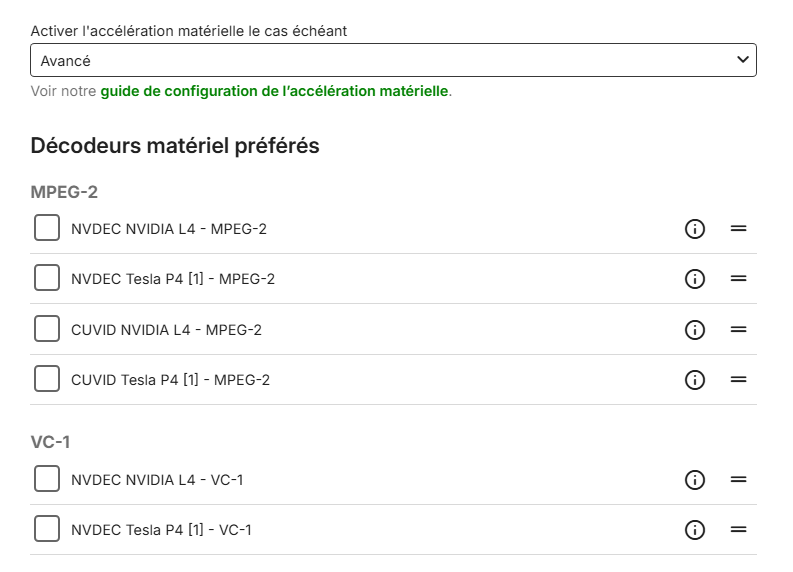Viewport: 793px width, 572px height.
Task: Open info for NVDEC Tesla P4 VC-1
Action: click(x=695, y=530)
